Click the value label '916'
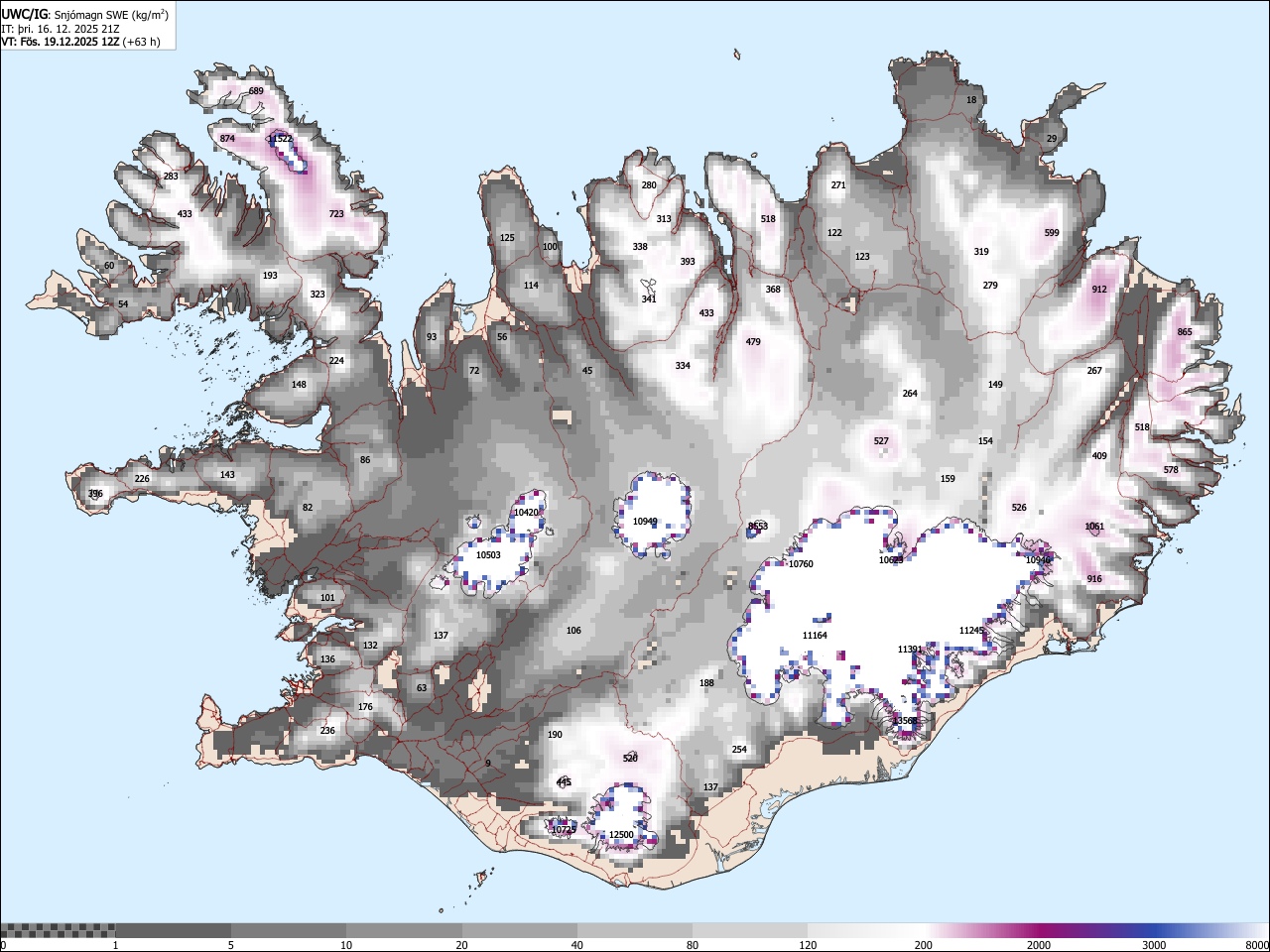 pyautogui.click(x=1094, y=579)
